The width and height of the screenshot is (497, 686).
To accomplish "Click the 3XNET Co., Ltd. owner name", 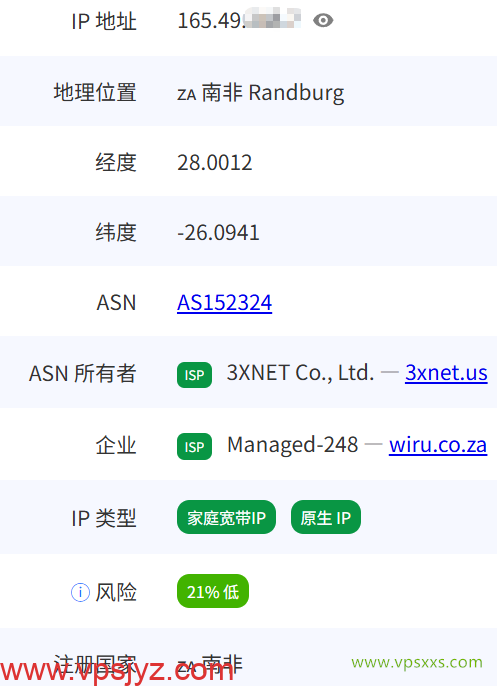I will 300,373.
